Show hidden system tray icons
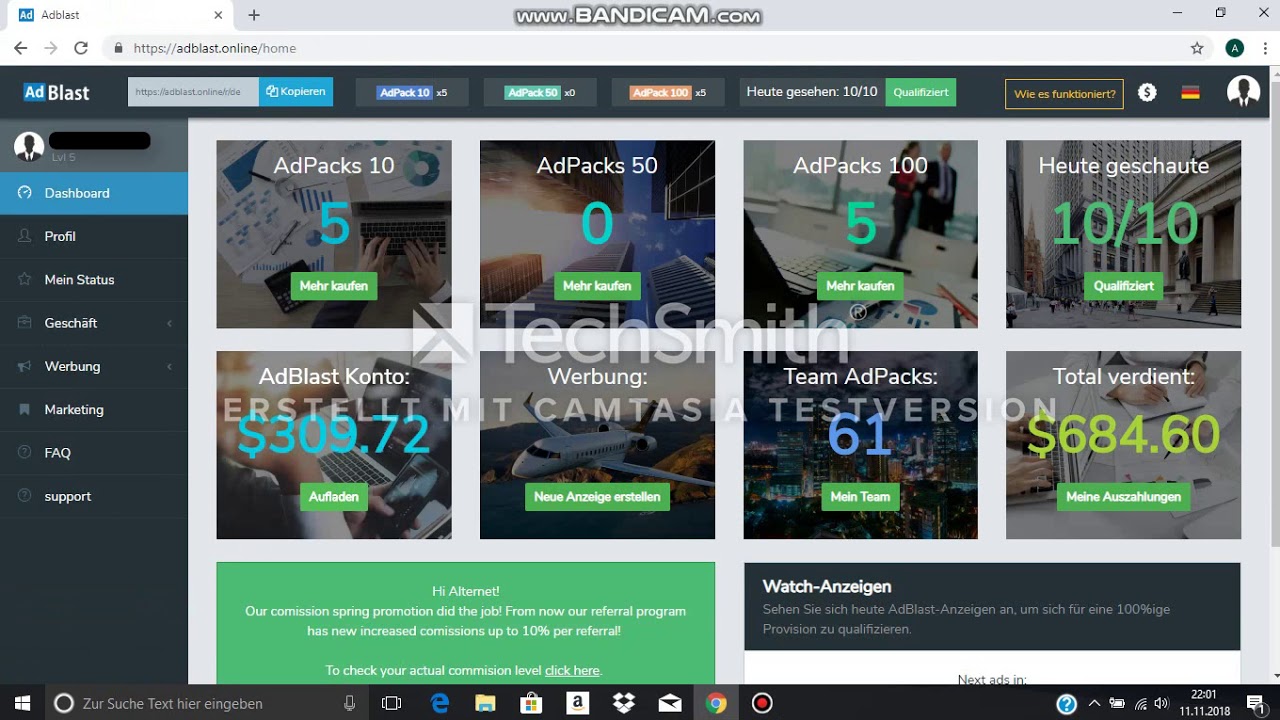Viewport: 1280px width, 720px height. coord(1093,703)
